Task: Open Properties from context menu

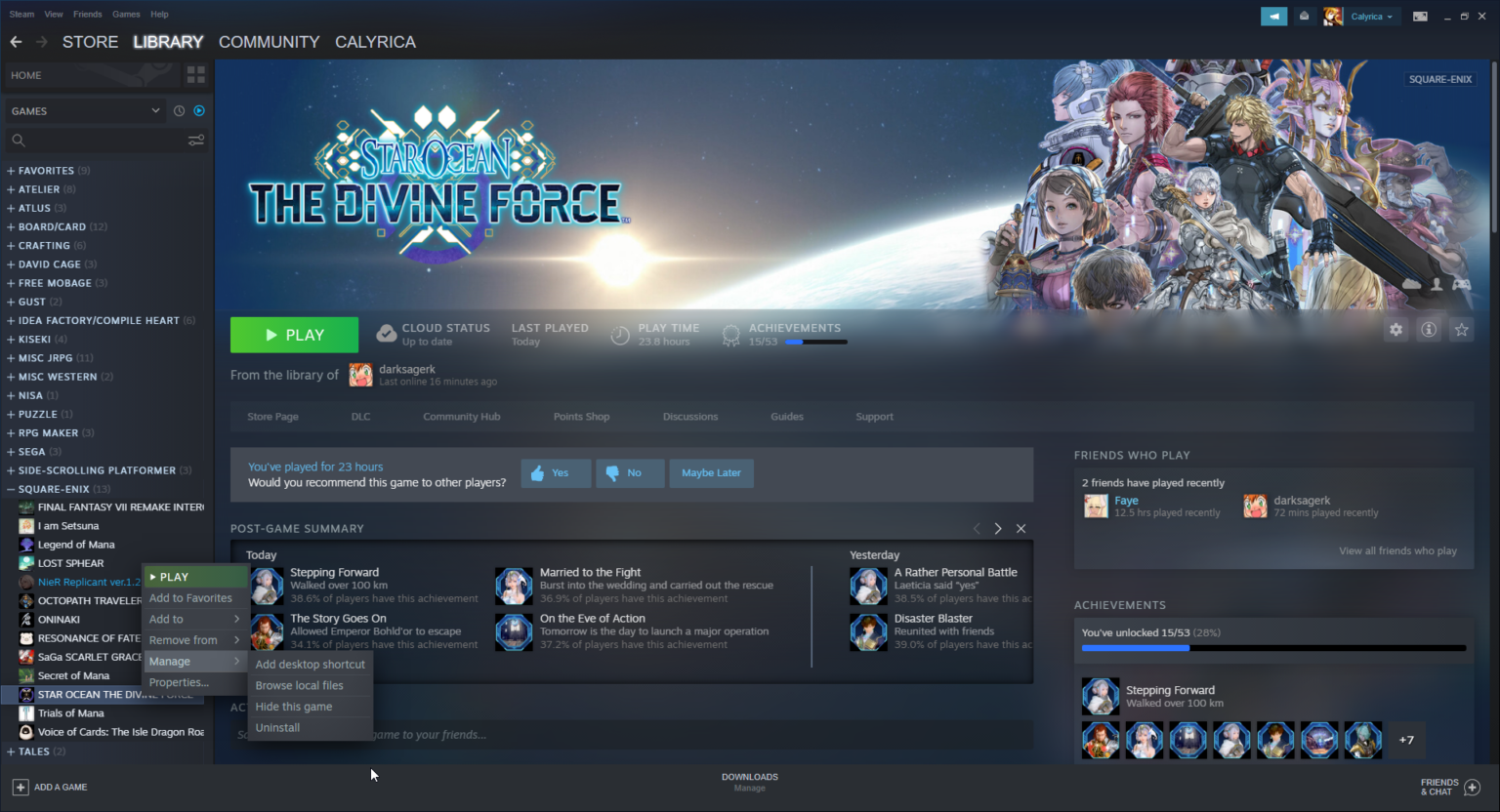Action: click(194, 682)
